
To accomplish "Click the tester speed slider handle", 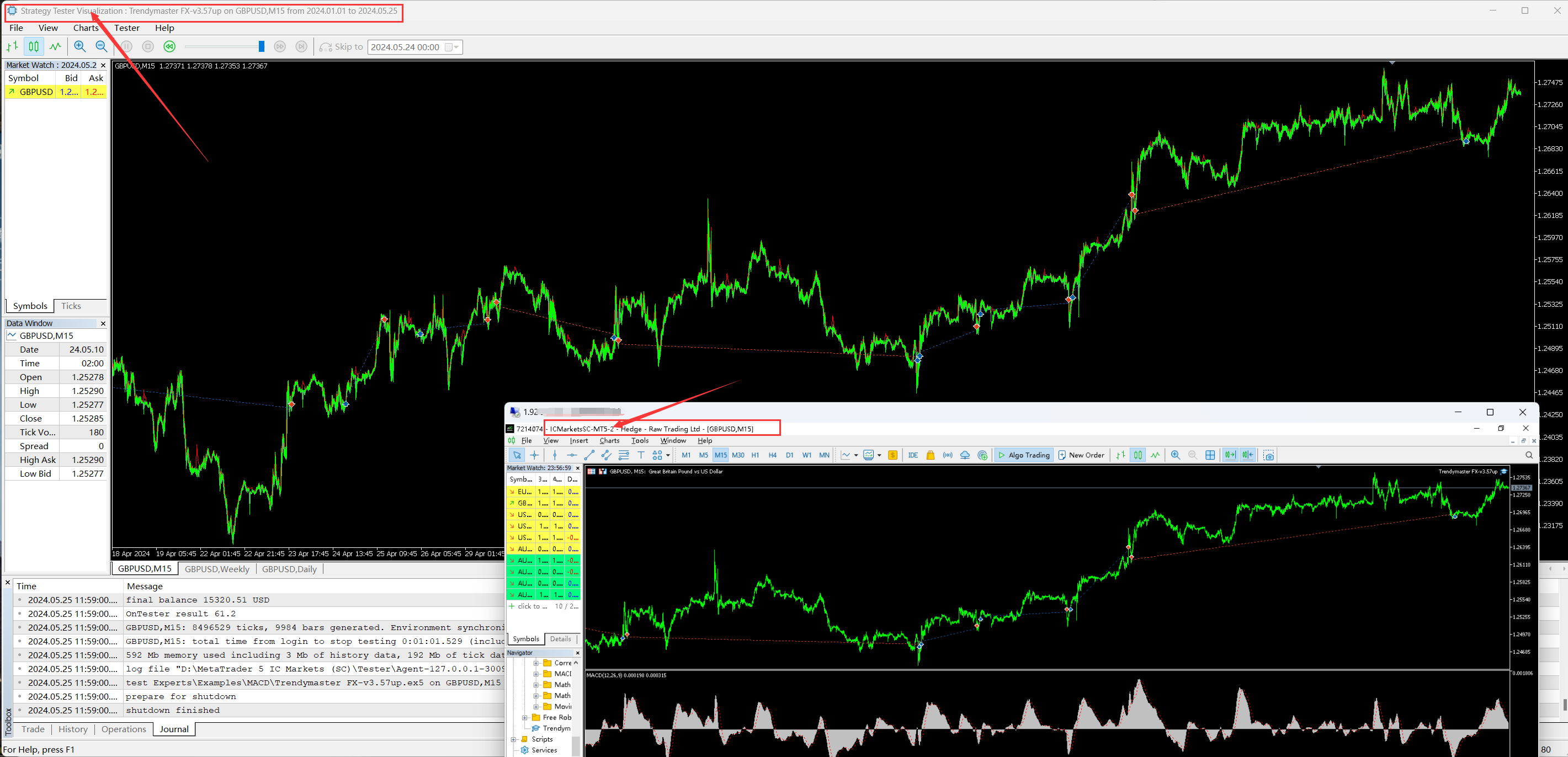I will pos(261,46).
